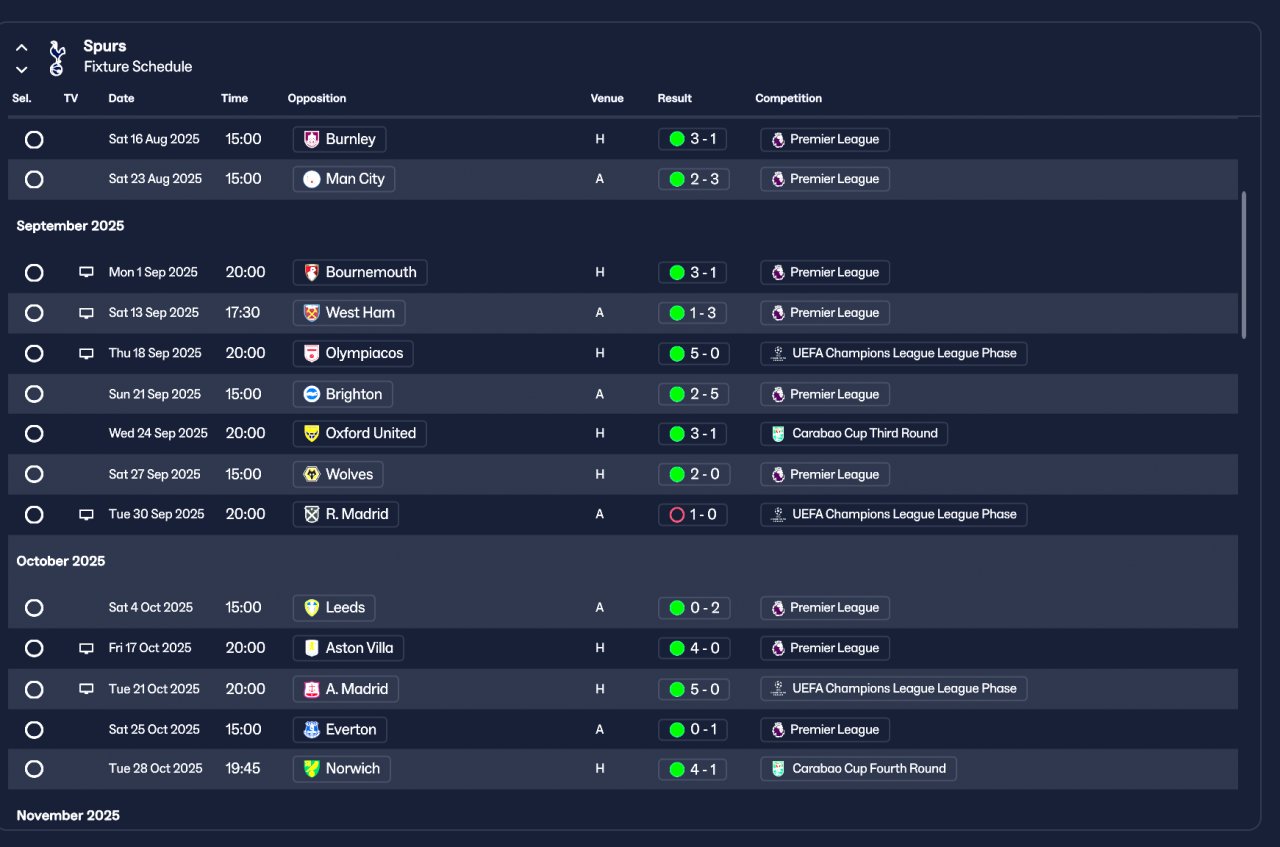1280x847 pixels.
Task: Click the Carabao Cup icon for Oxford United match
Action: coord(778,434)
